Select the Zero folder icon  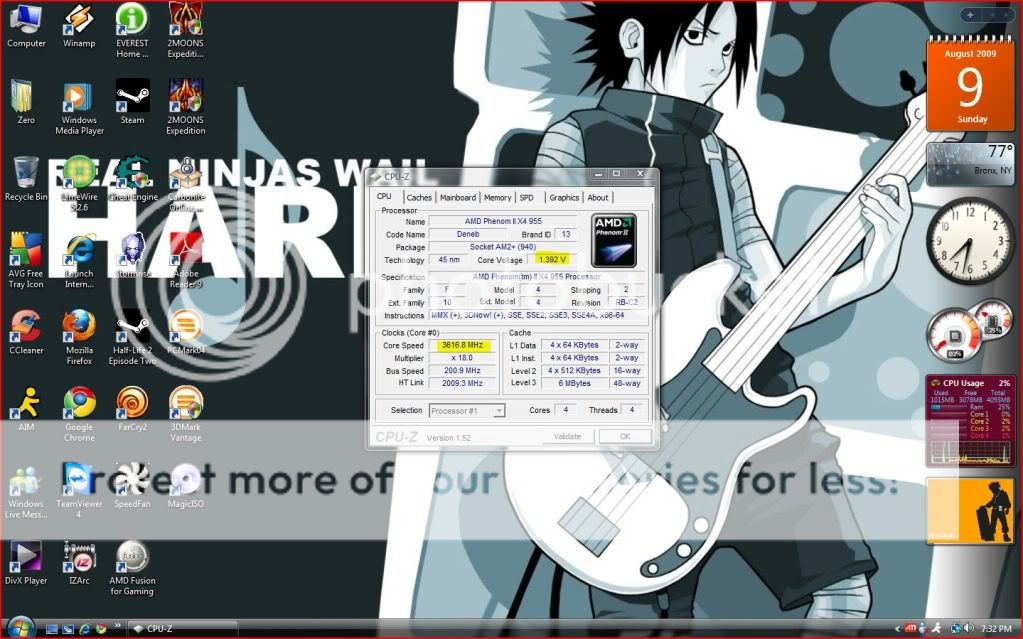pos(26,102)
